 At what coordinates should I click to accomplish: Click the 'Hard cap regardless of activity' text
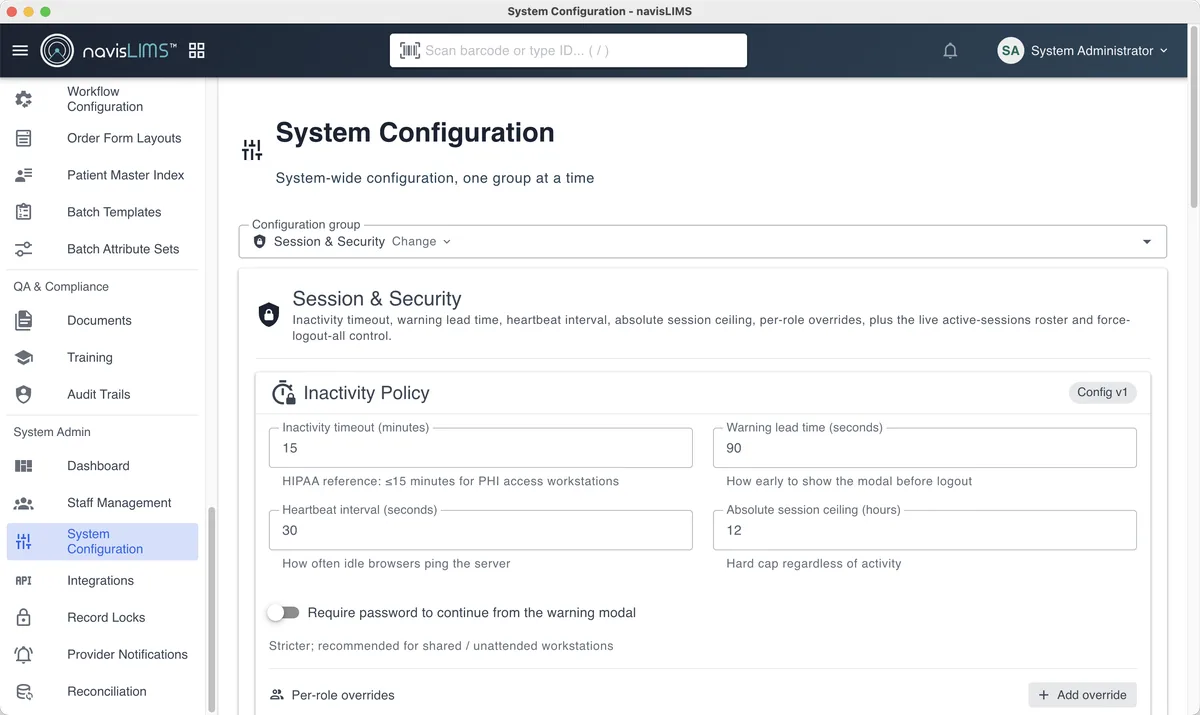(814, 564)
